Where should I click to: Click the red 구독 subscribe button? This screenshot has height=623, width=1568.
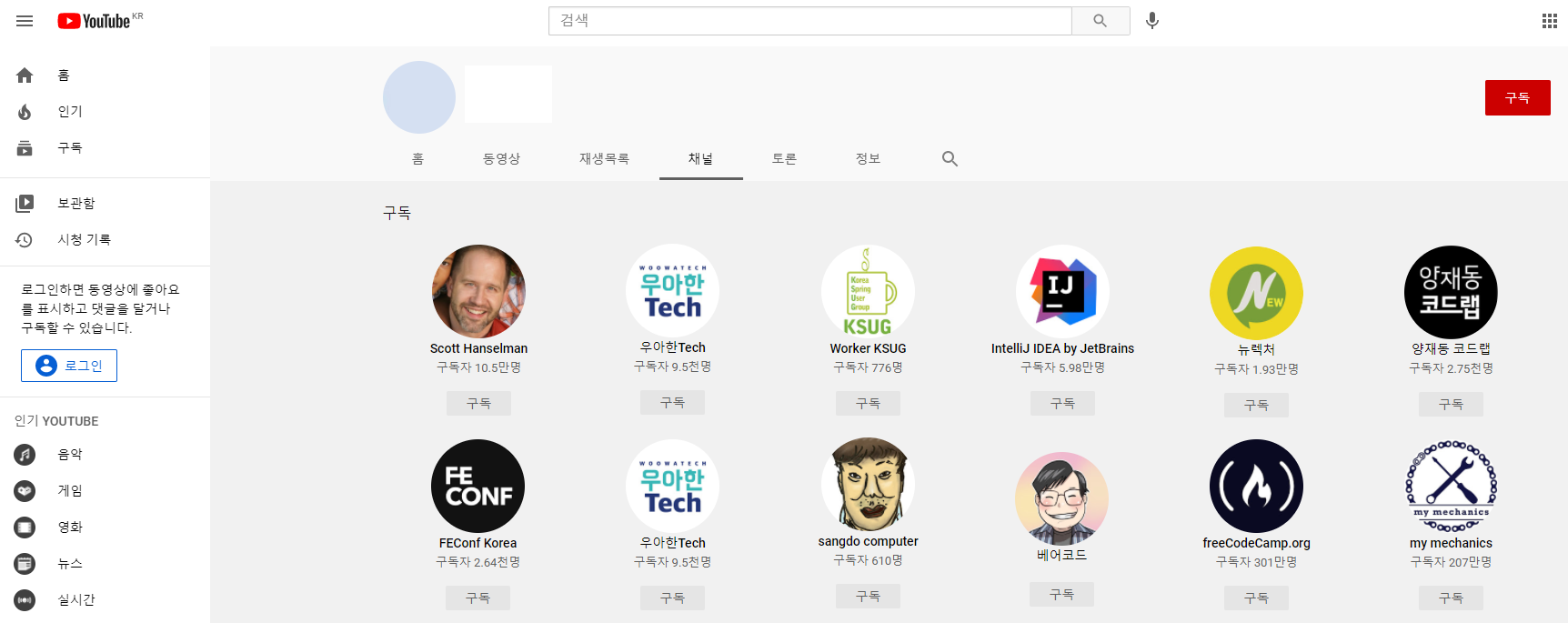pos(1517,97)
